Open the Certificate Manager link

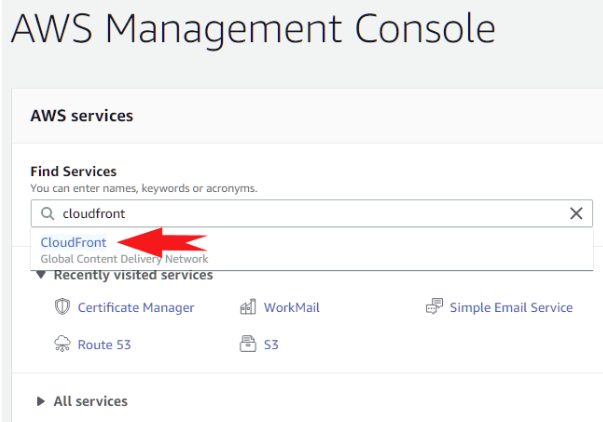point(136,307)
